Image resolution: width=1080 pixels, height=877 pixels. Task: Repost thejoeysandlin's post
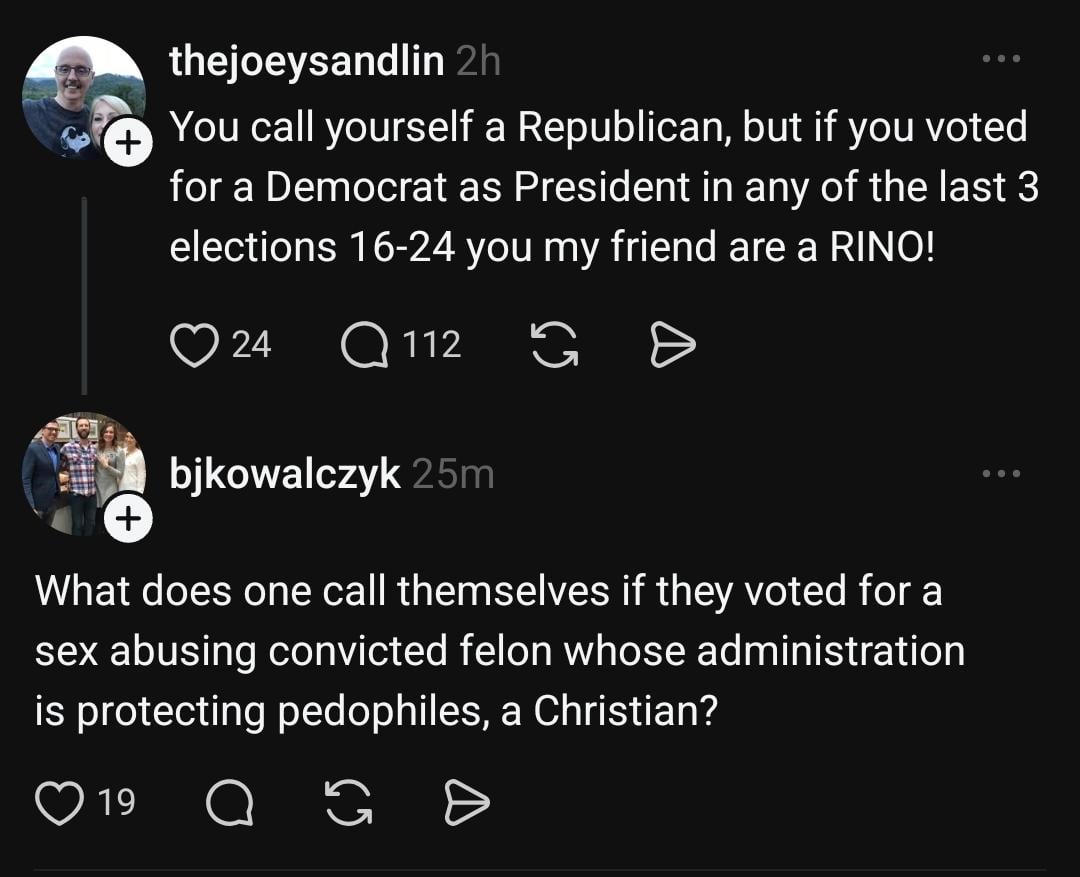tap(553, 345)
